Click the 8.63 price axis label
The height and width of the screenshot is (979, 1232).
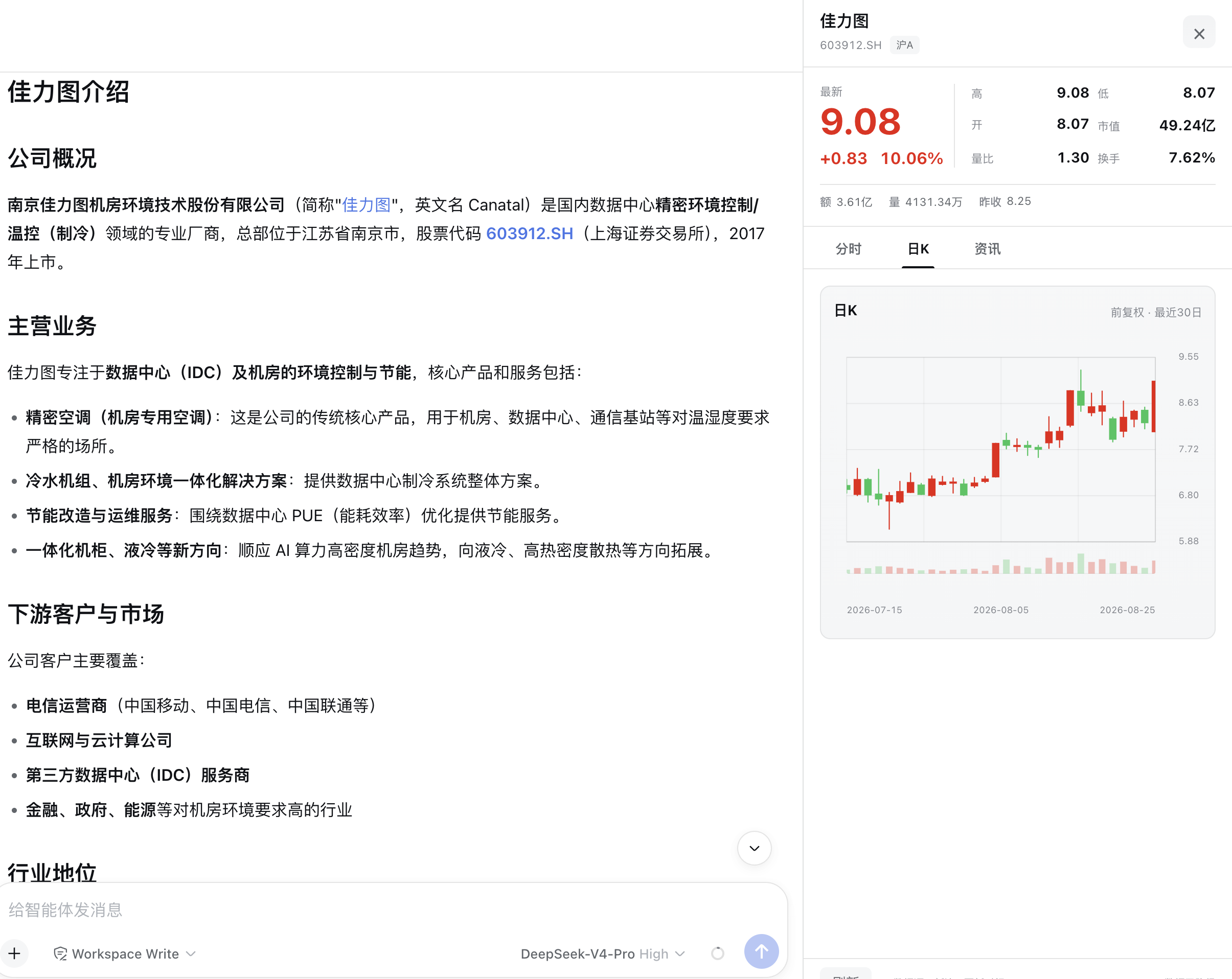pyautogui.click(x=1188, y=402)
